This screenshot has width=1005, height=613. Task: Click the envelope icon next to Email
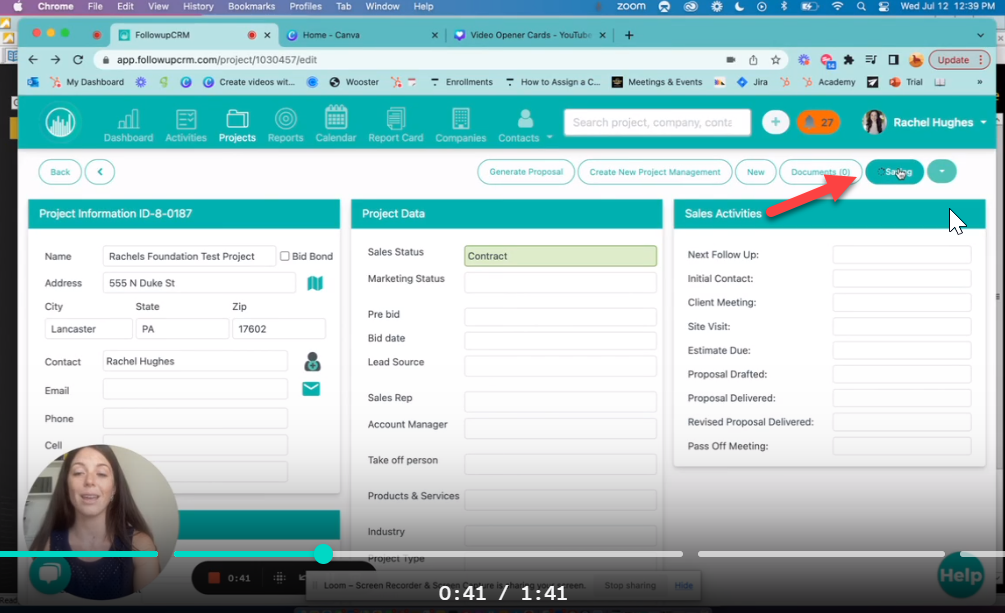point(311,389)
